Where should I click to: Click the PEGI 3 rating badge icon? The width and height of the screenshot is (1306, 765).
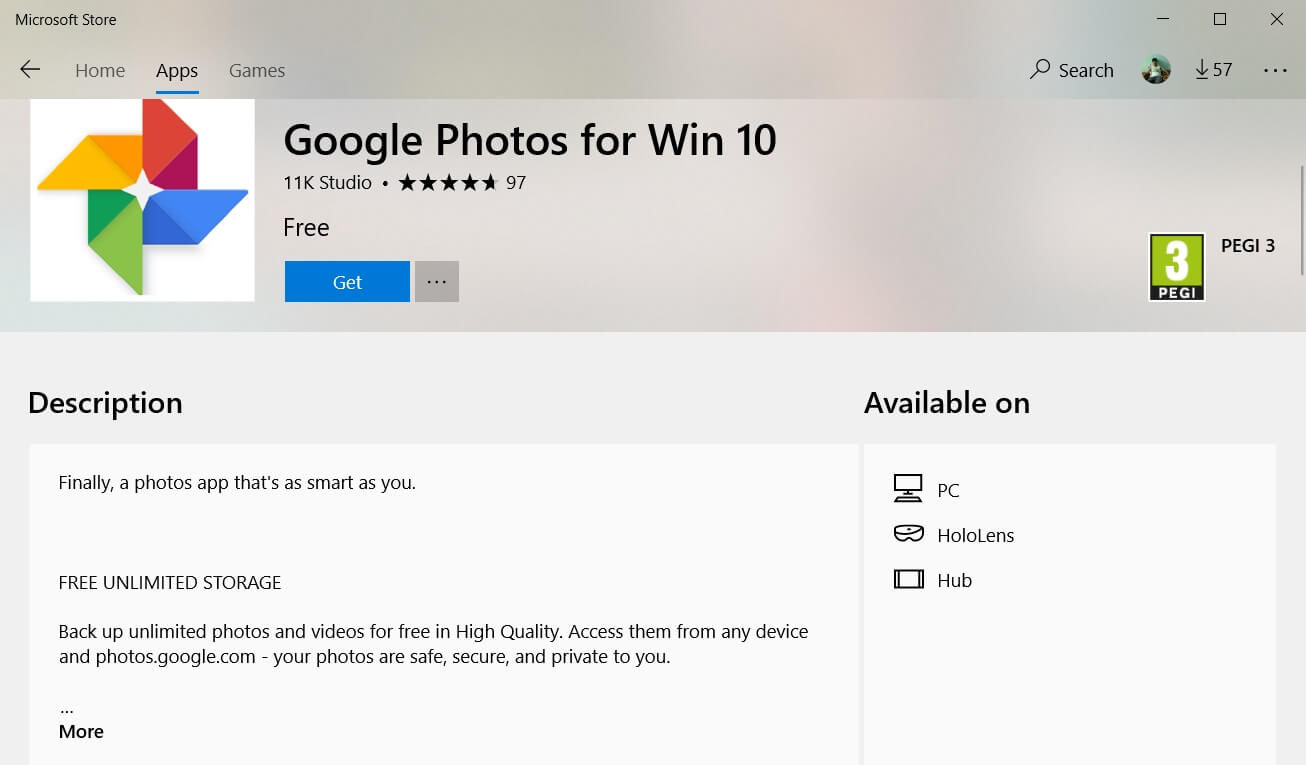1177,267
